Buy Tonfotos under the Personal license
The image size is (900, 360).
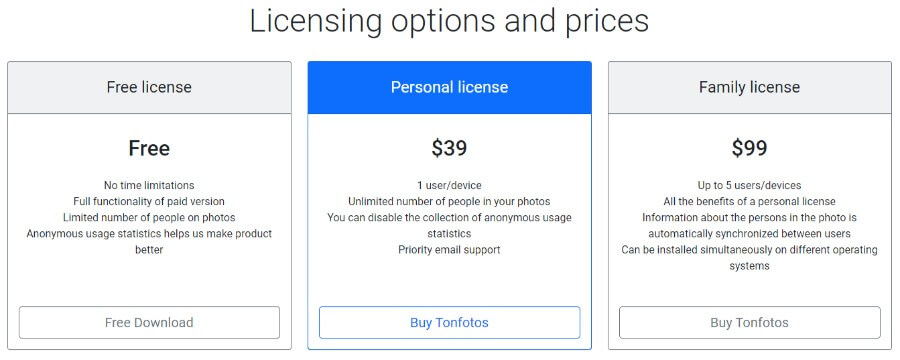click(x=449, y=322)
